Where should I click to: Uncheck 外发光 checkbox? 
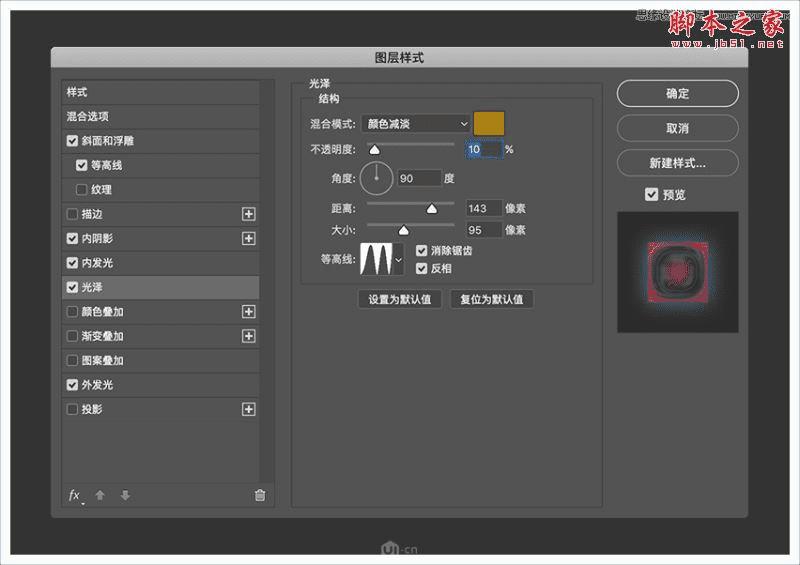coord(72,385)
